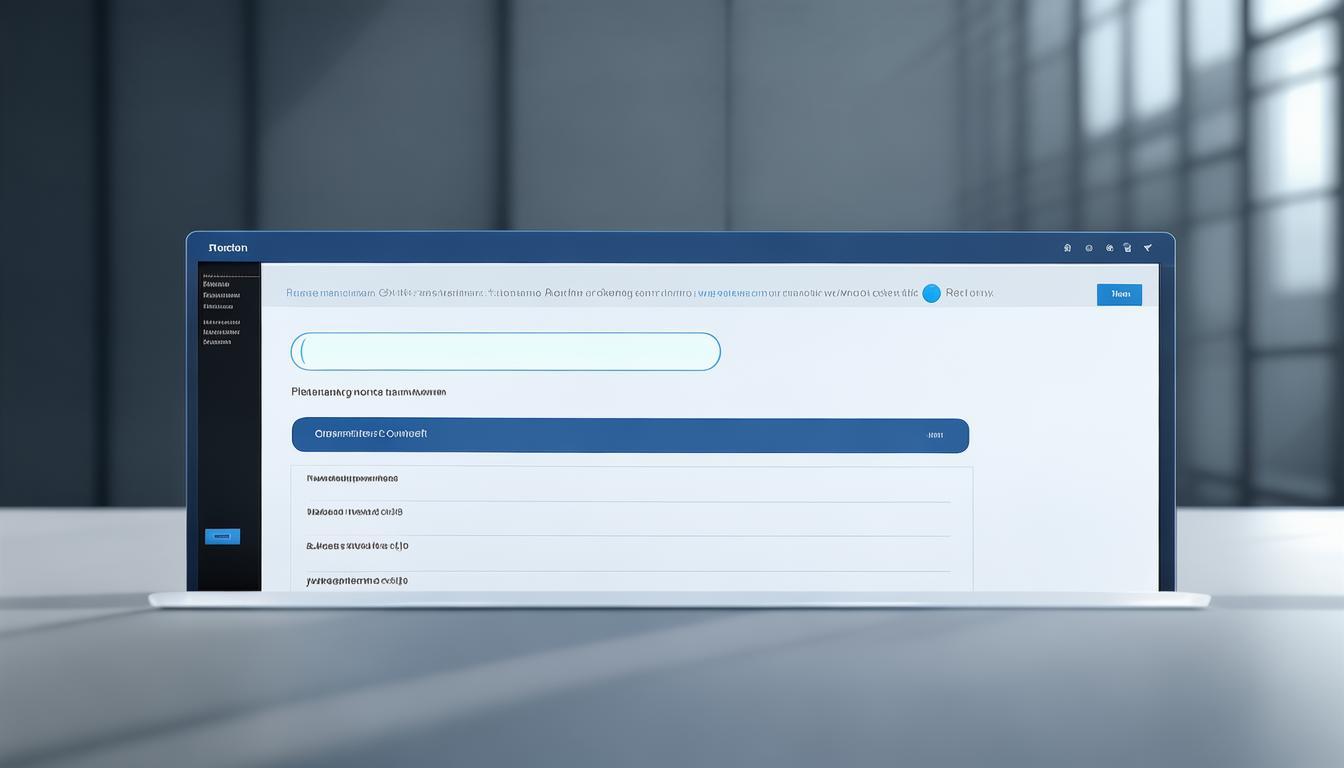1344x768 pixels.
Task: Select the last item in the left sidebar list
Action: pyautogui.click(x=217, y=342)
